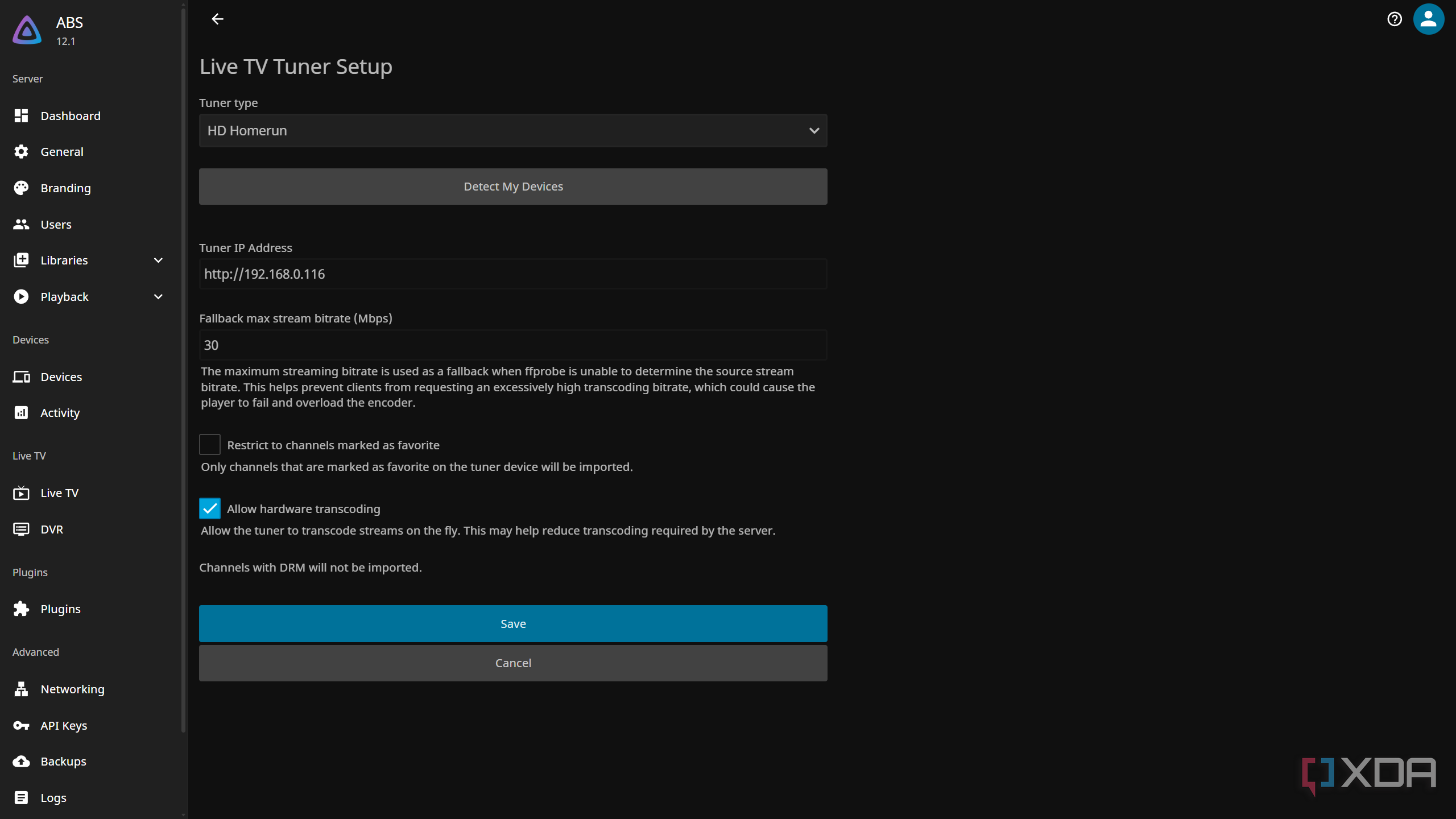Click the Fallback max stream bitrate field

click(513, 345)
